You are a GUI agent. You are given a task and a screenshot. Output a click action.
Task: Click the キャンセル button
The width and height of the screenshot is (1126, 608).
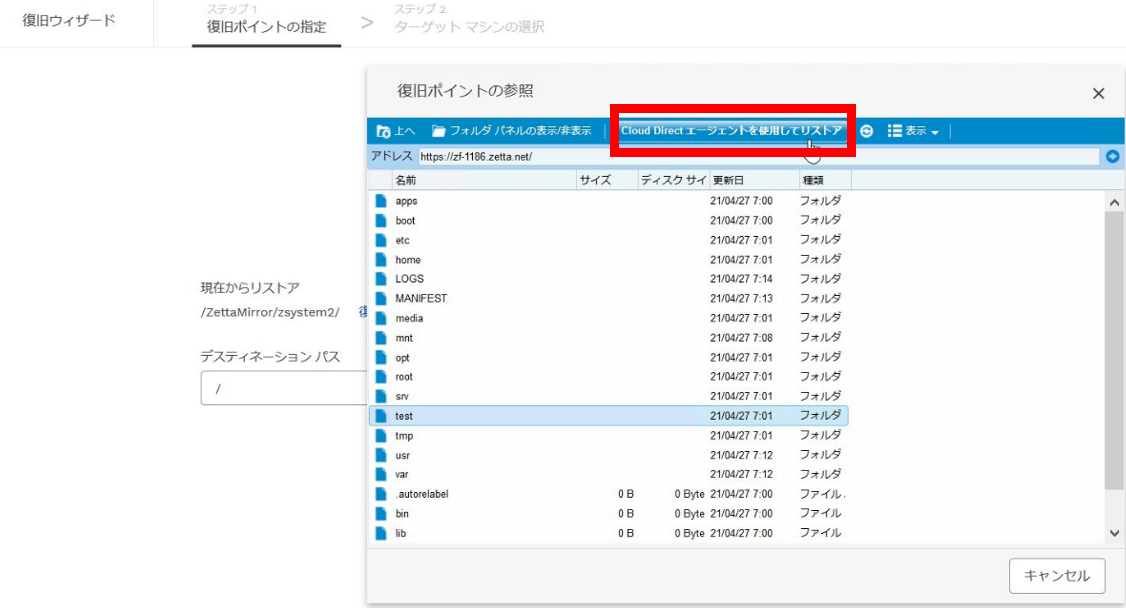click(1057, 576)
